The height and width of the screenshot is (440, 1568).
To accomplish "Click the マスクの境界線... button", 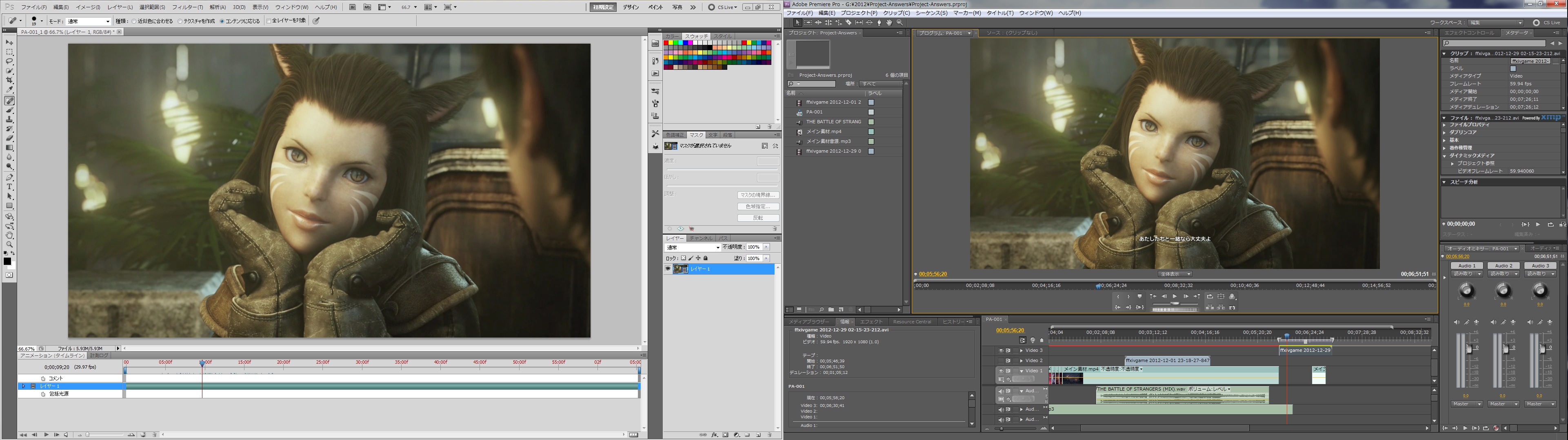I will [758, 196].
